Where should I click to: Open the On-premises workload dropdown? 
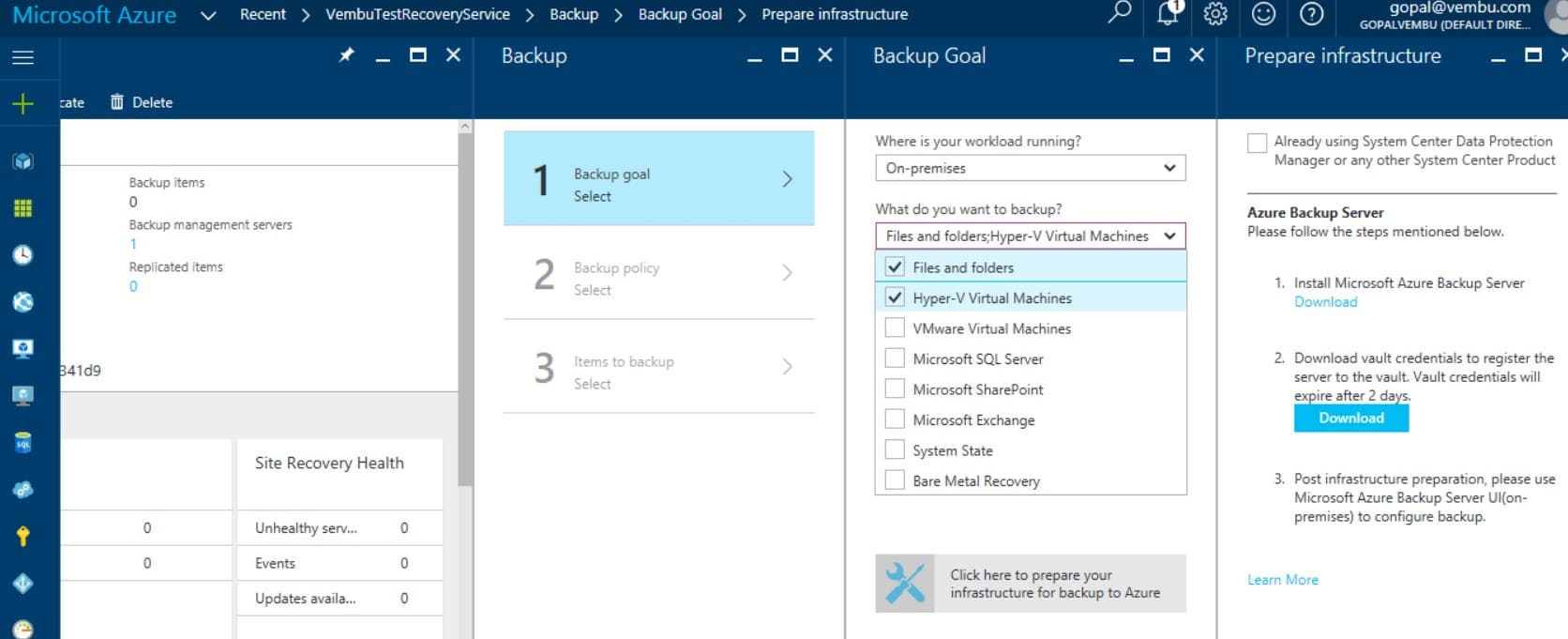point(1031,168)
